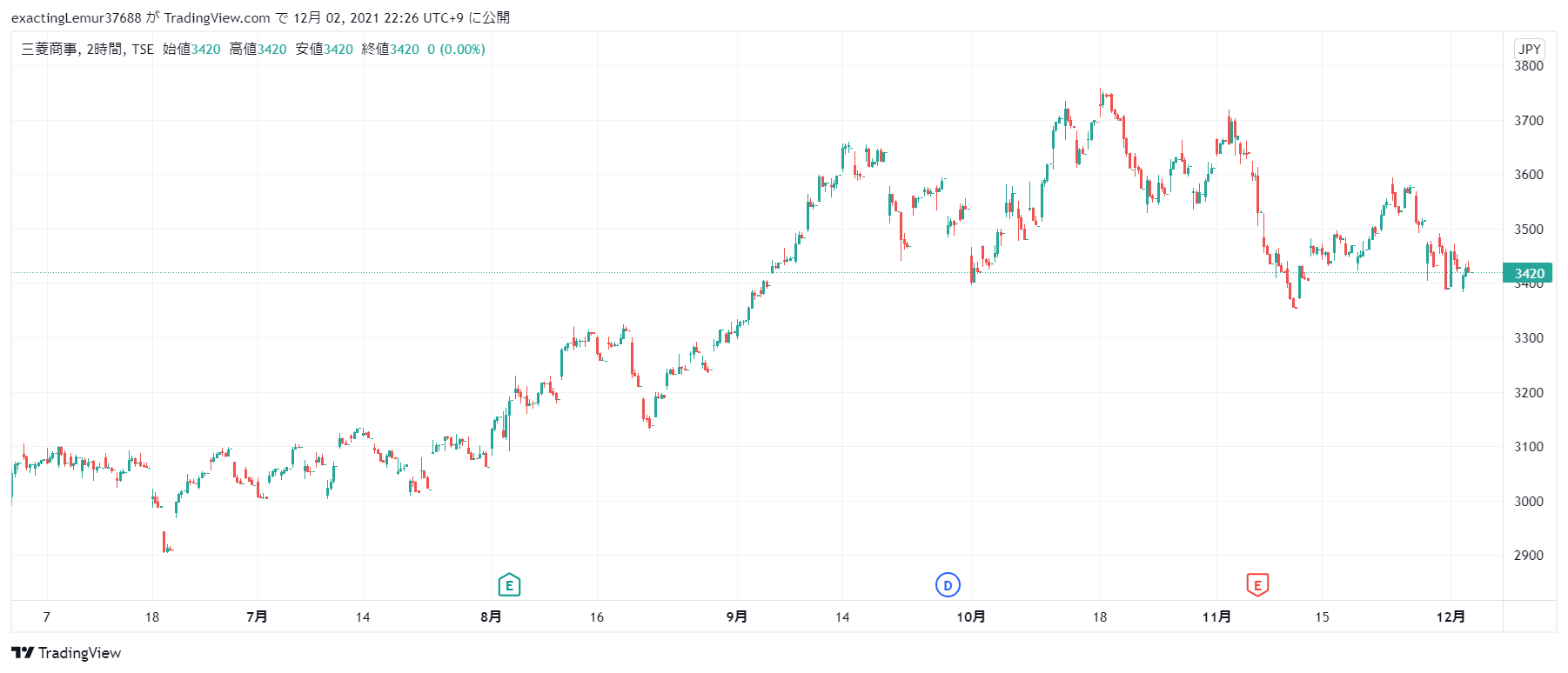Open the TradingView.com link in header

[217, 18]
